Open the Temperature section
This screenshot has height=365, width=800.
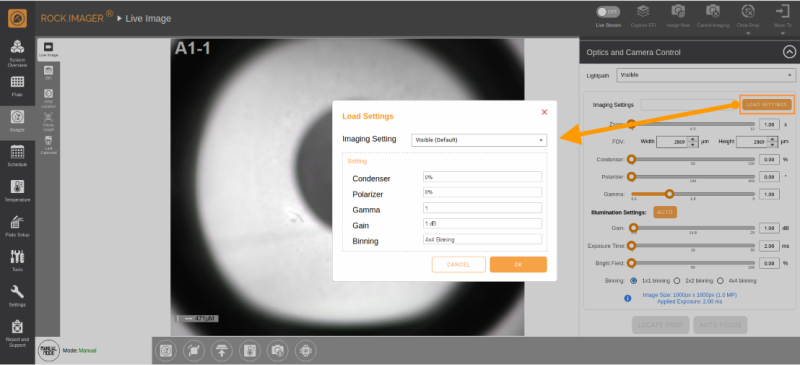pyautogui.click(x=17, y=191)
